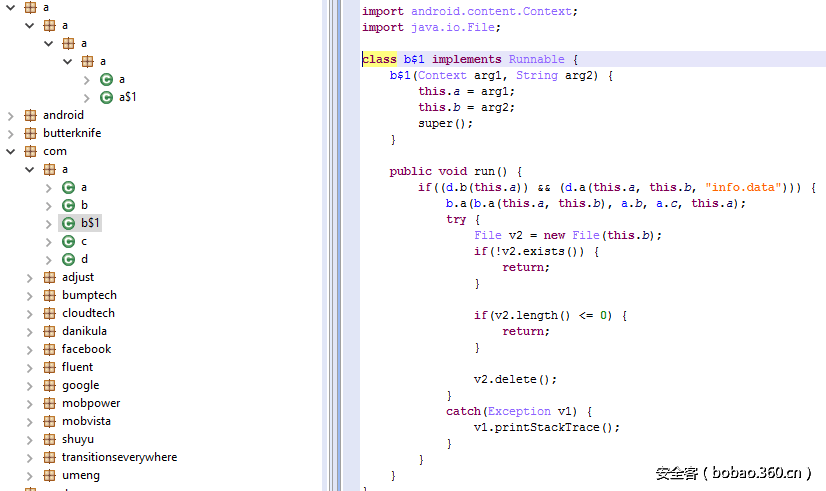The height and width of the screenshot is (491, 826).
Task: Click the facebook package icon
Action: (49, 349)
